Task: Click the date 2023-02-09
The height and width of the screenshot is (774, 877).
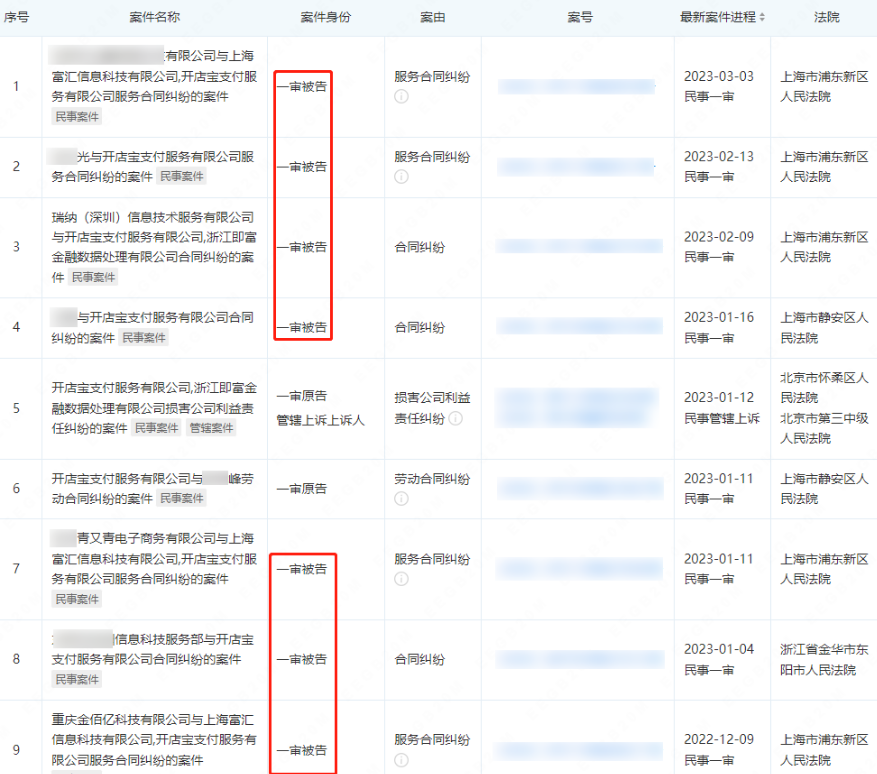Action: point(719,237)
